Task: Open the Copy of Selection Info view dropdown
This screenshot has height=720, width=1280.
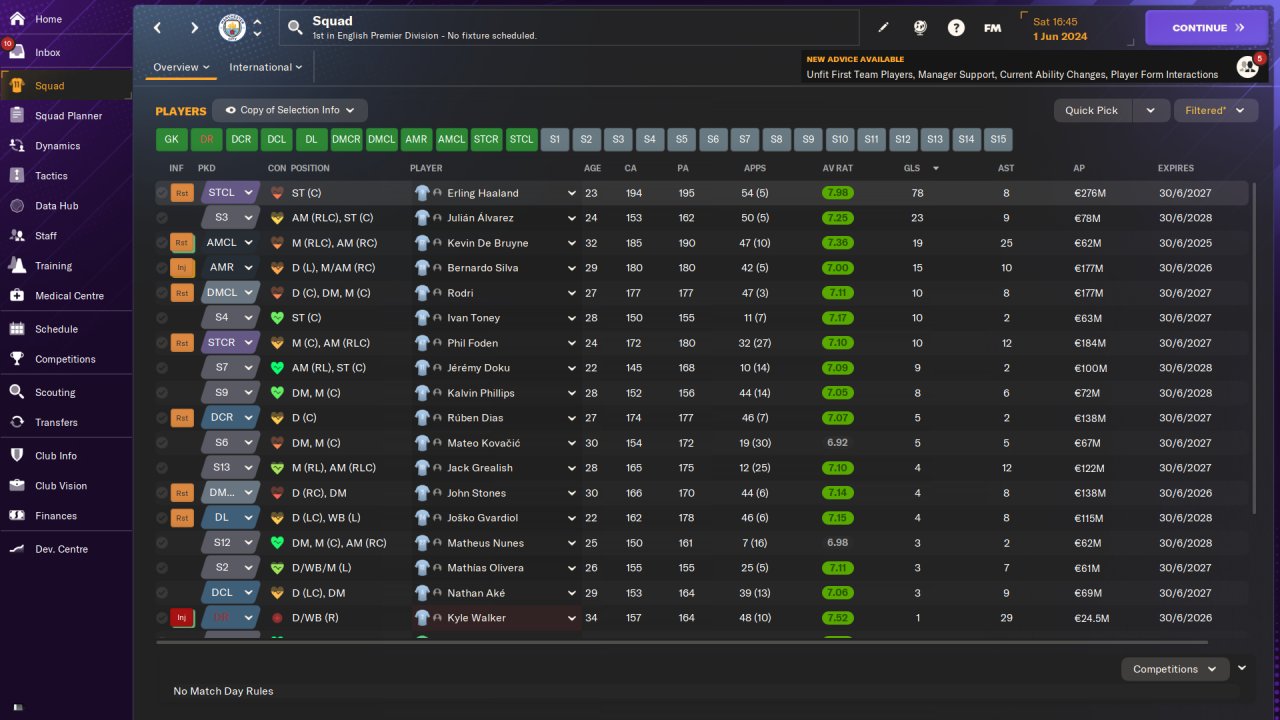Action: point(290,110)
